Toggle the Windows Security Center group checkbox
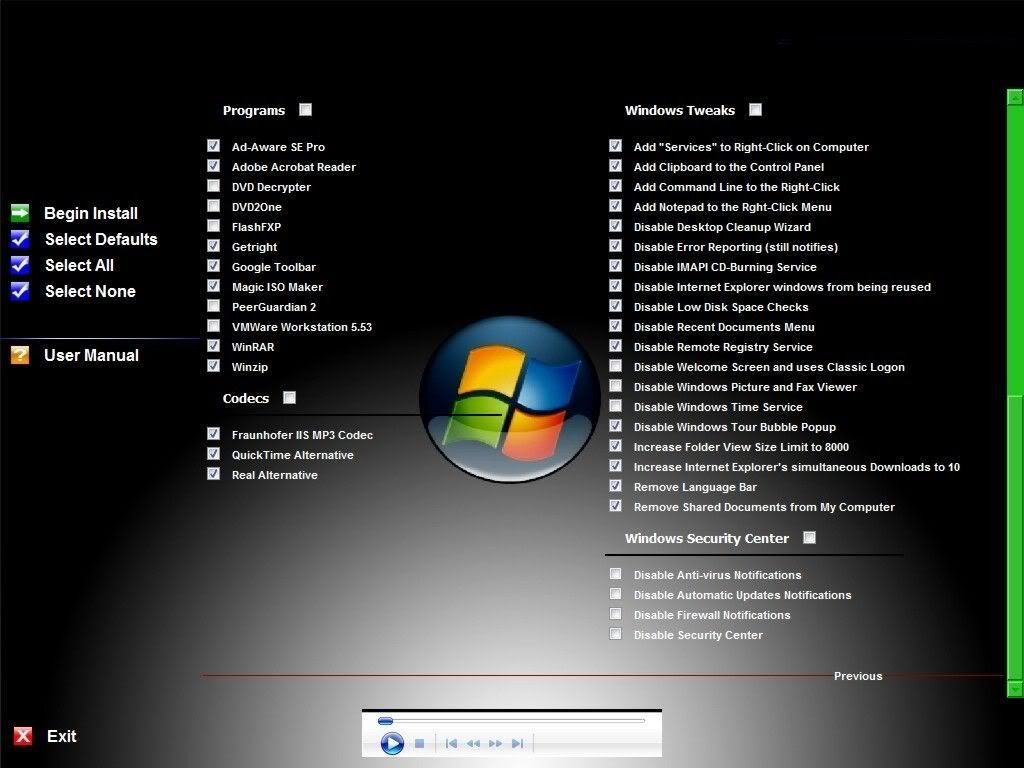 pos(809,537)
